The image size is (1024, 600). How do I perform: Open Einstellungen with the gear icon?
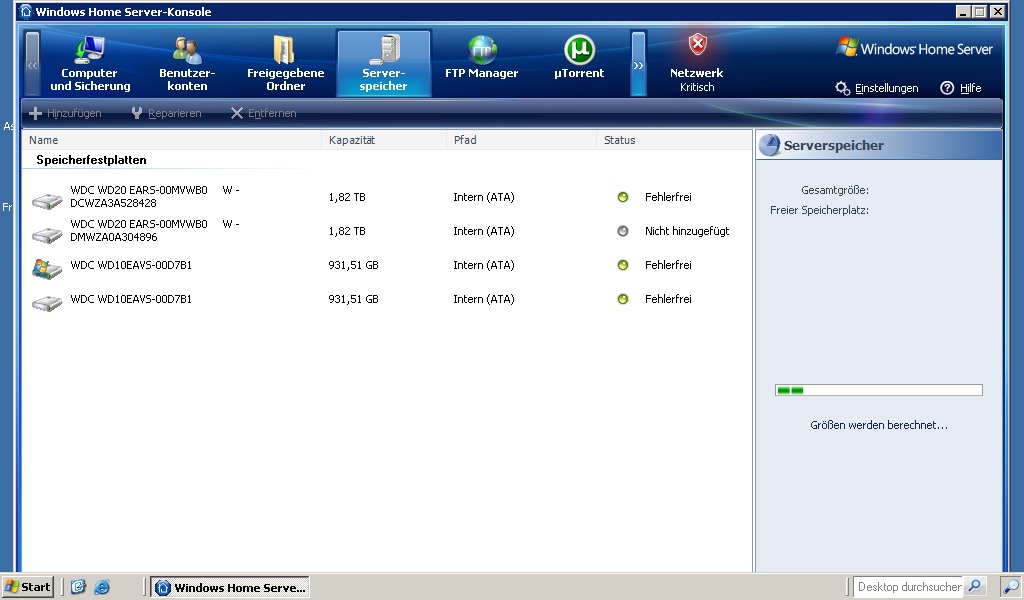tap(877, 88)
